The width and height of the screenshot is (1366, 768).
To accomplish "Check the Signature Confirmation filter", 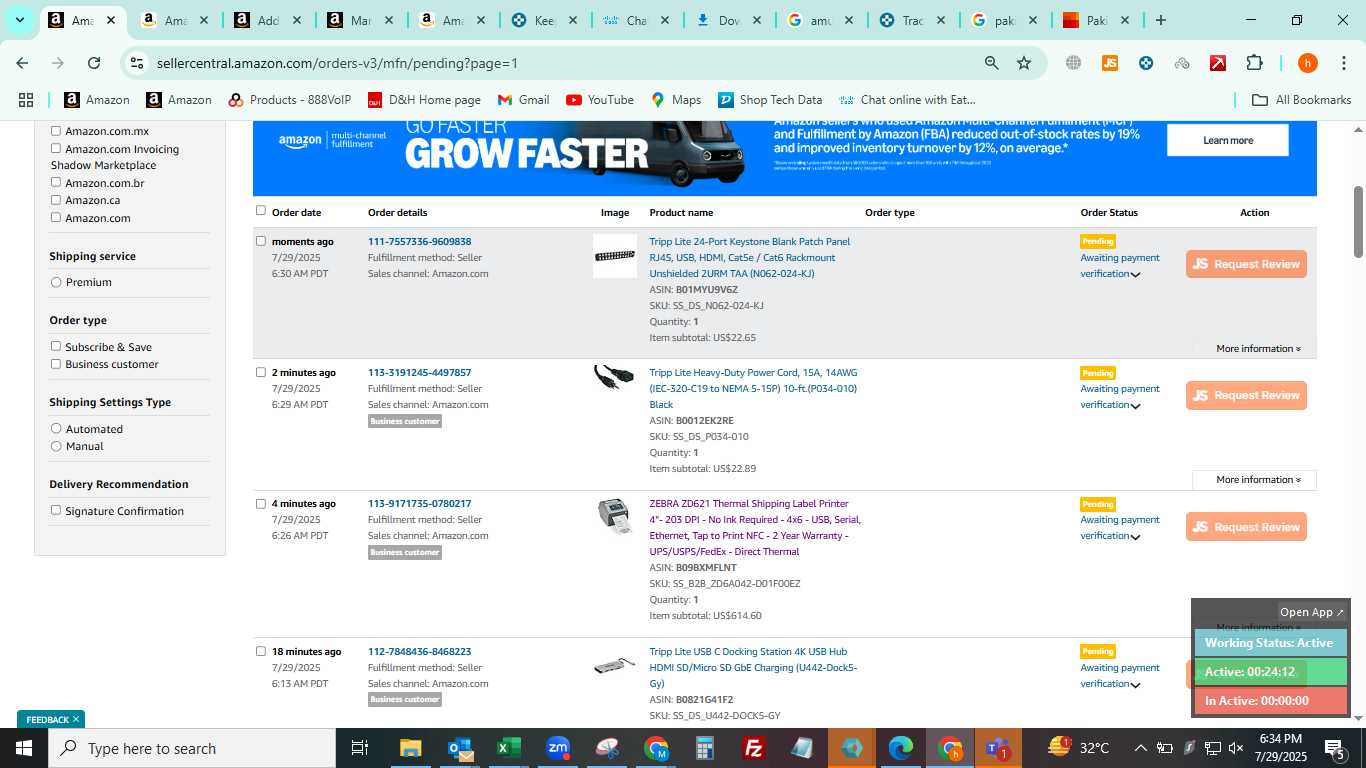I will [x=56, y=511].
